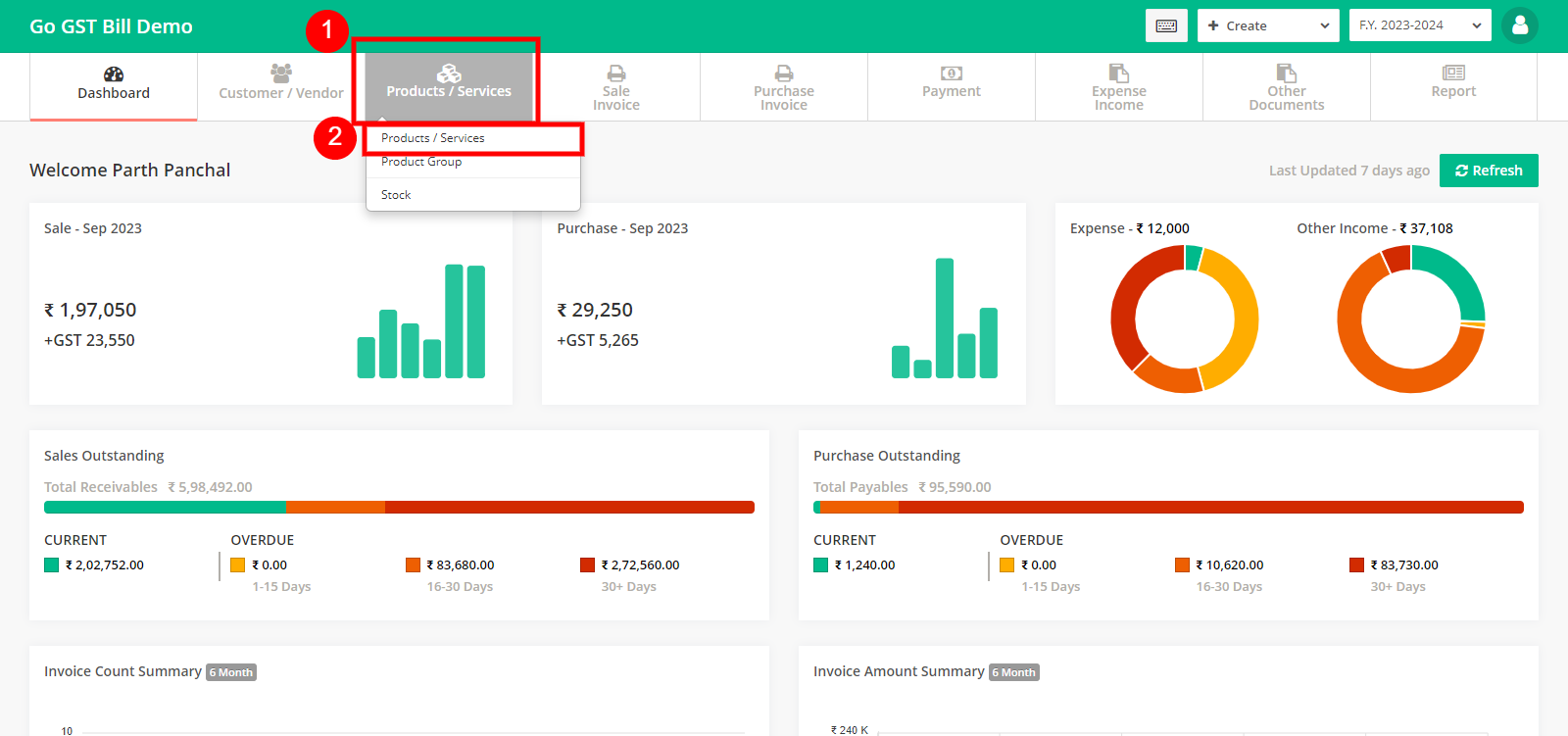Click the Purchase Invoice printer icon

(784, 73)
